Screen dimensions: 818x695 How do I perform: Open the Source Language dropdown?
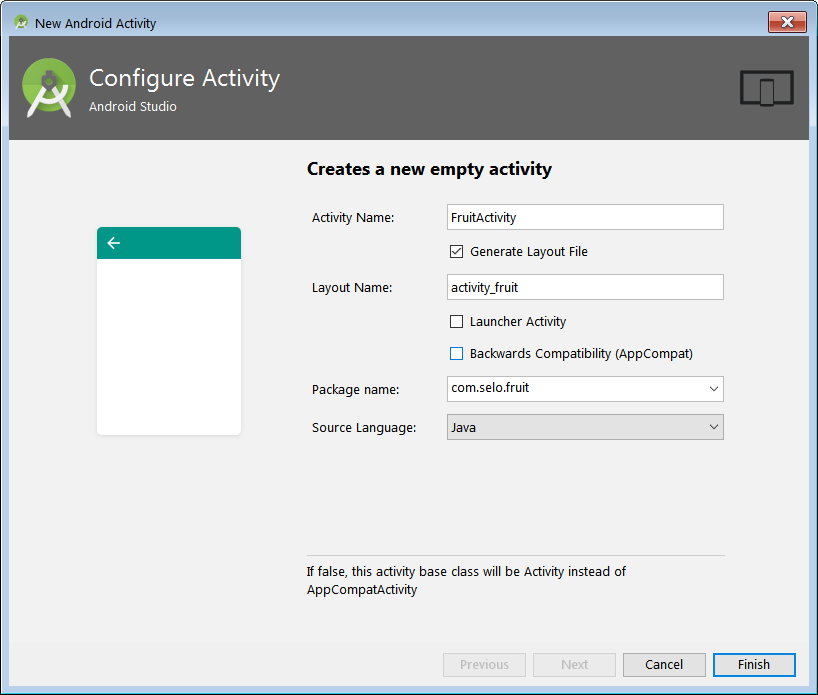coord(585,427)
